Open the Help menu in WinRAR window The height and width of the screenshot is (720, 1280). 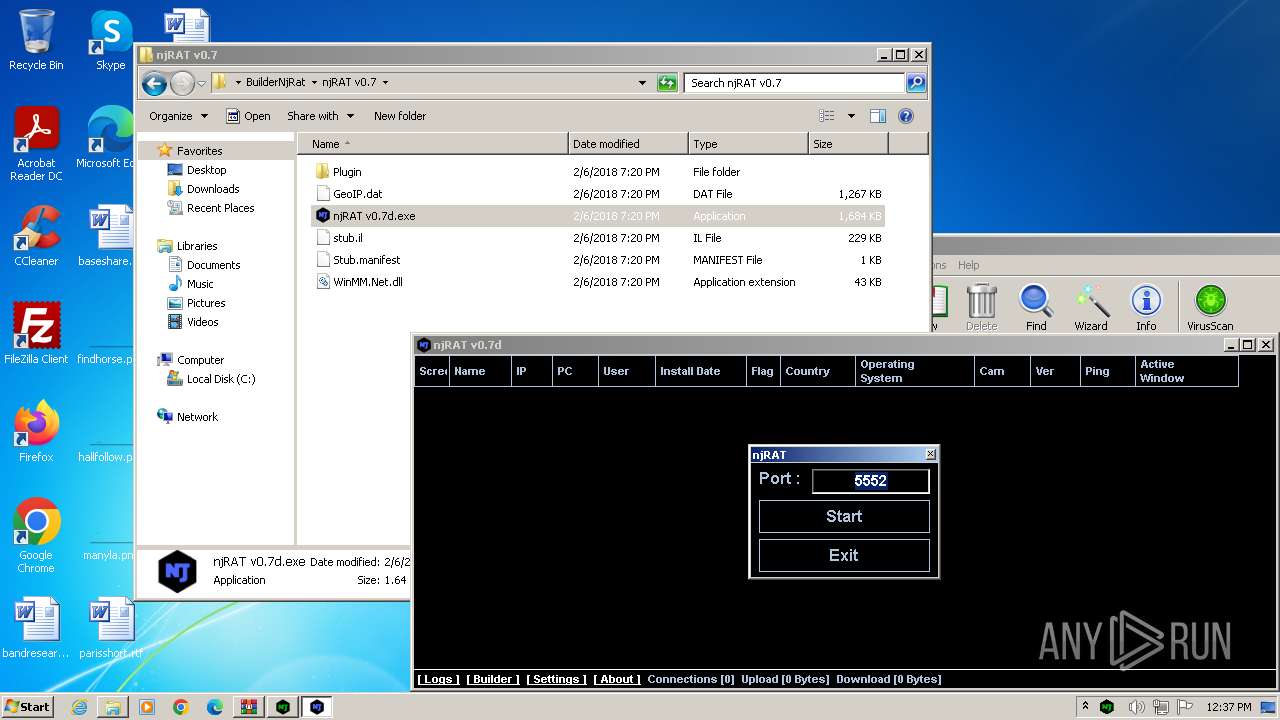coord(968,265)
